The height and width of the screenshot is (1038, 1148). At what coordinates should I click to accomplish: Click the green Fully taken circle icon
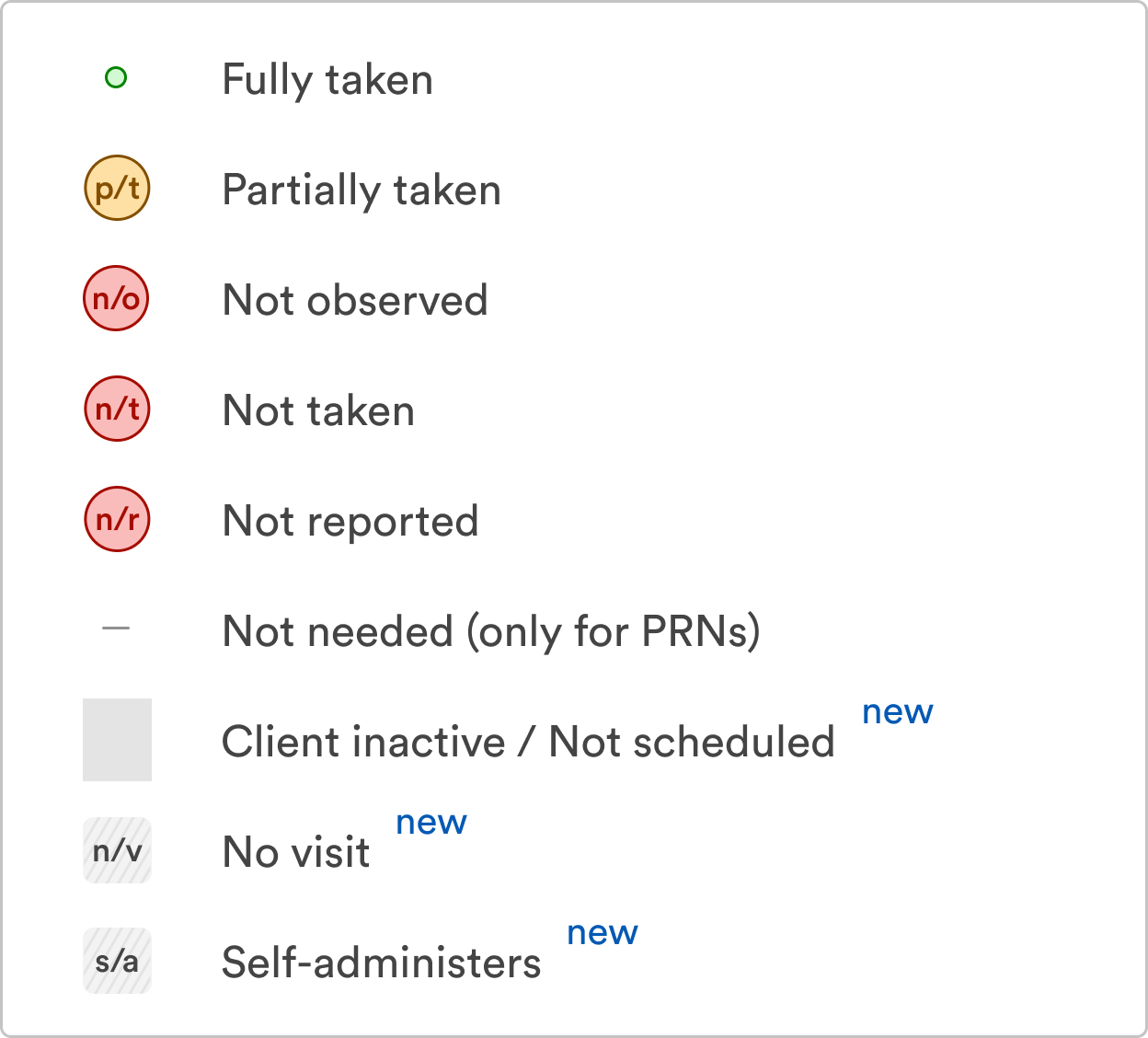(x=116, y=78)
